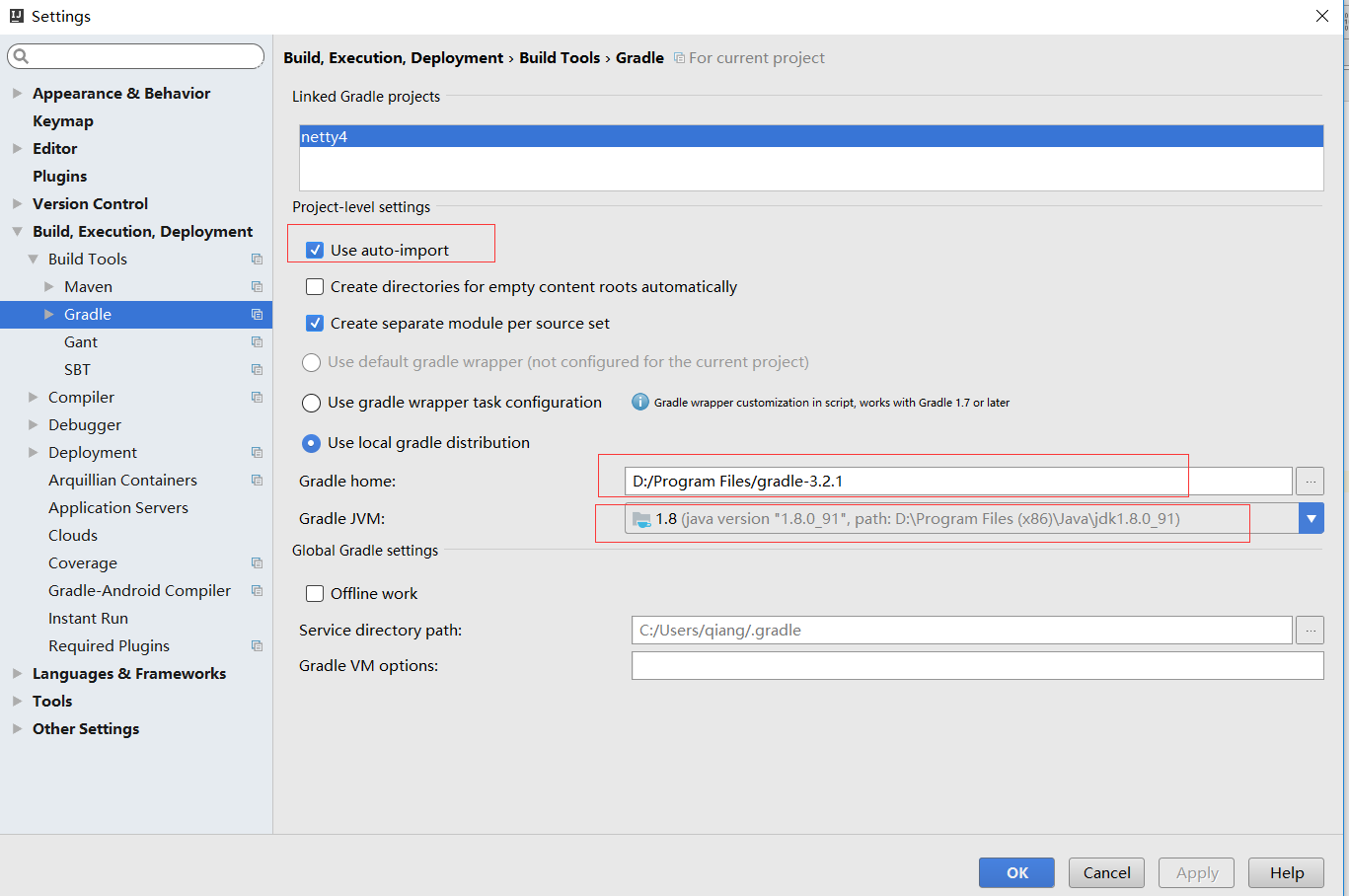Click the project-level icon beside Gradle-Android Compiler
Image resolution: width=1349 pixels, height=896 pixels.
point(257,591)
